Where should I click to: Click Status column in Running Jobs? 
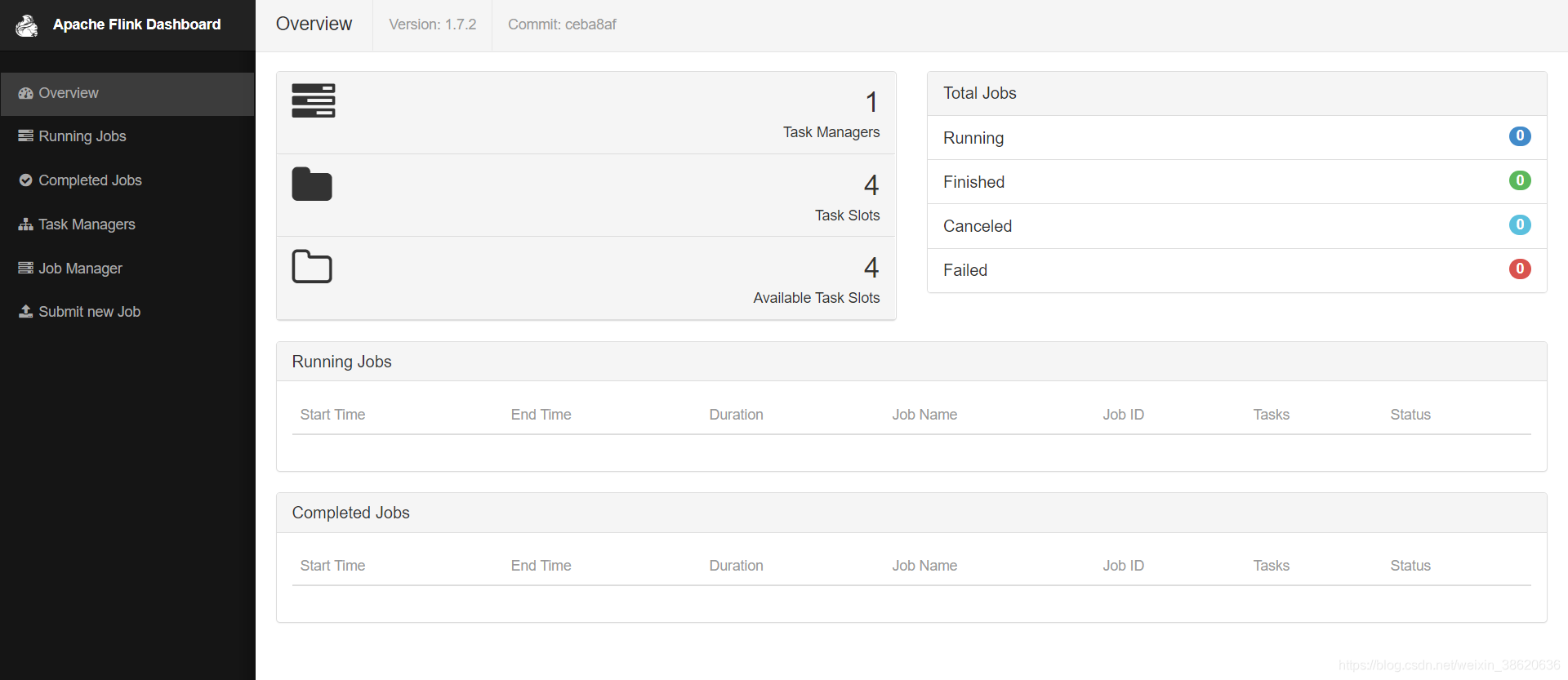click(1410, 415)
